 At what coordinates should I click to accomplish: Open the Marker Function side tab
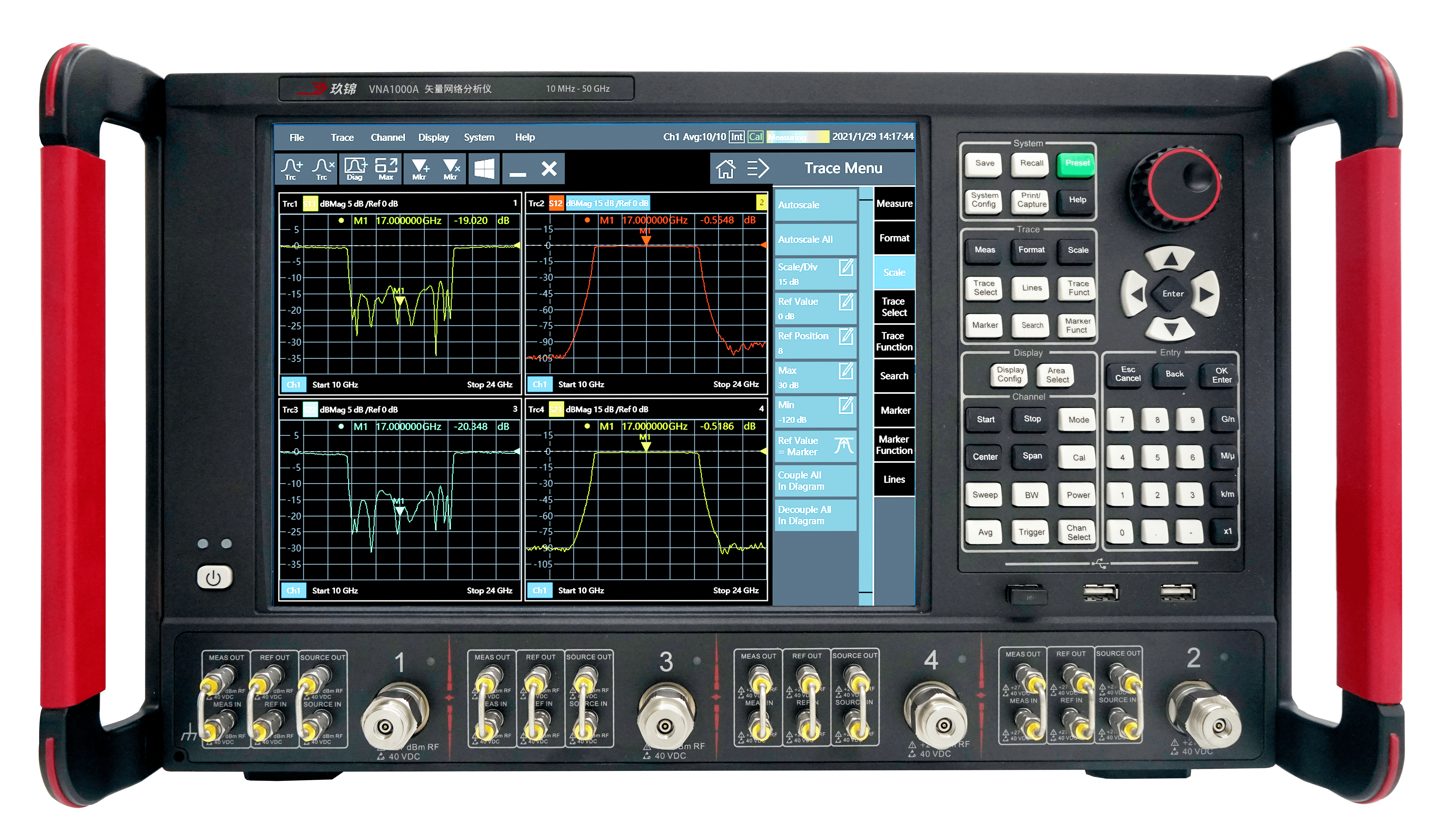894,445
